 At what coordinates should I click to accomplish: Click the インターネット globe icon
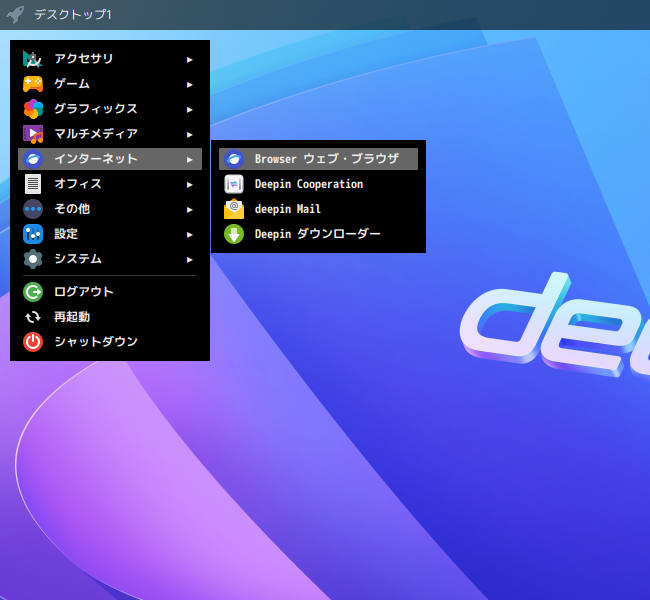click(x=33, y=159)
